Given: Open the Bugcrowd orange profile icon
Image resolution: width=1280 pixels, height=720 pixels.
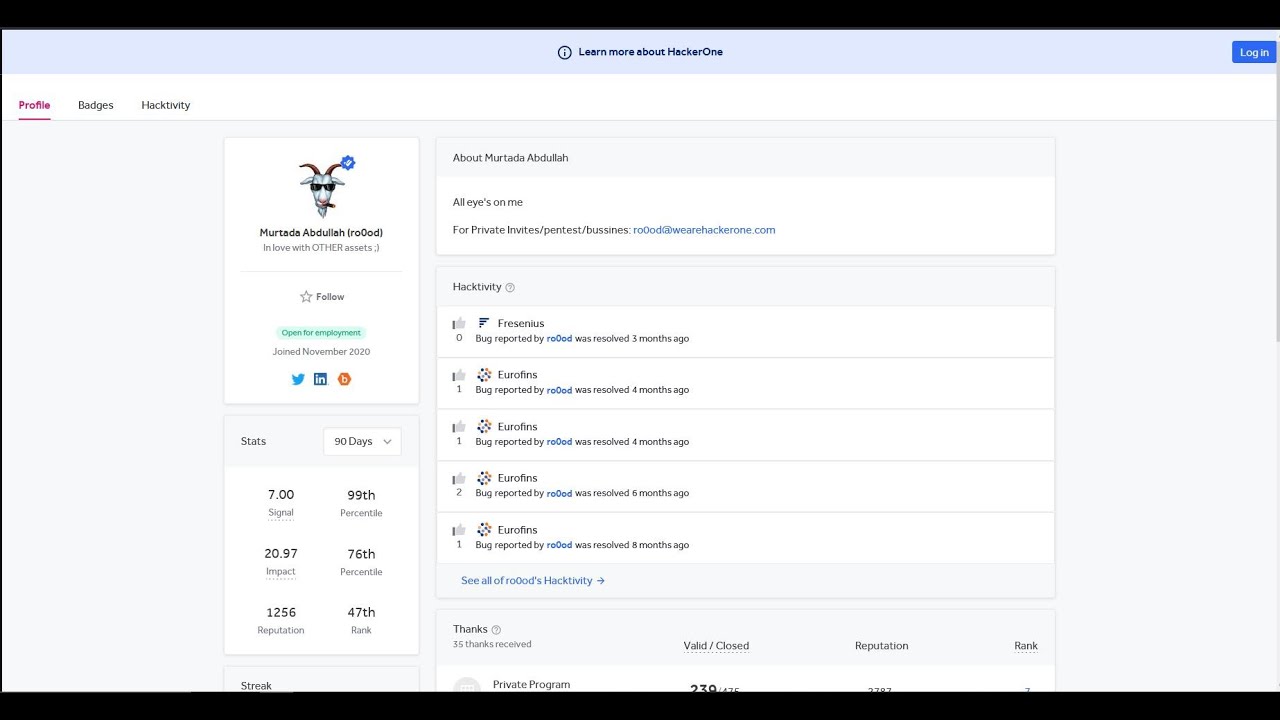Looking at the screenshot, I should [344, 379].
